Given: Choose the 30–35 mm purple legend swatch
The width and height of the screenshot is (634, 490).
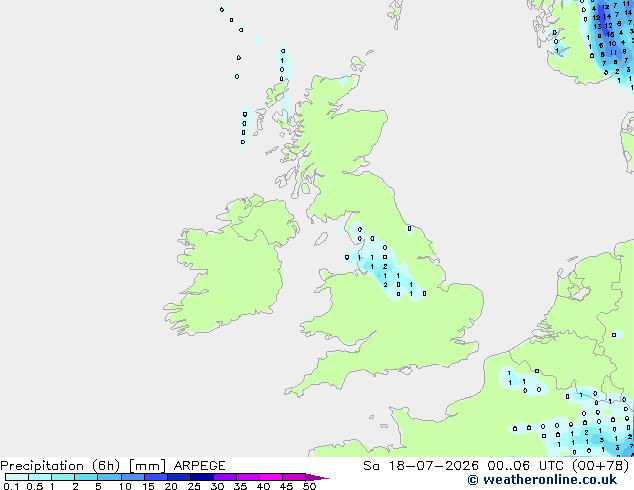Looking at the screenshot, I should pyautogui.click(x=225, y=477).
